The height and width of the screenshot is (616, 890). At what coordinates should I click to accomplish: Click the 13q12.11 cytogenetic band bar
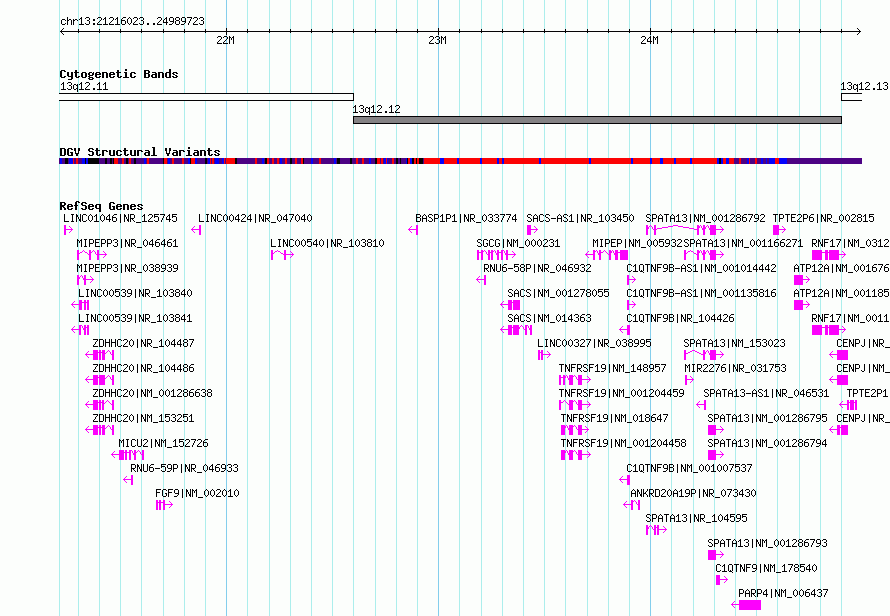[x=206, y=97]
